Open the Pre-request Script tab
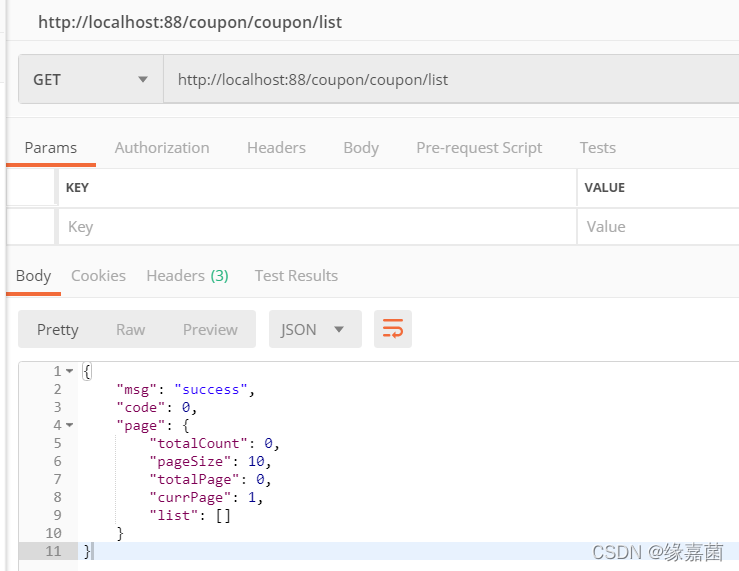The width and height of the screenshot is (739, 571). coord(479,148)
